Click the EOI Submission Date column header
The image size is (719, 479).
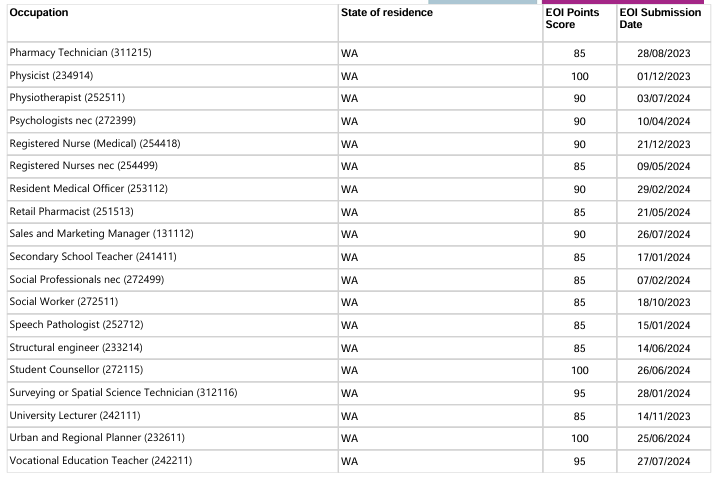point(660,19)
